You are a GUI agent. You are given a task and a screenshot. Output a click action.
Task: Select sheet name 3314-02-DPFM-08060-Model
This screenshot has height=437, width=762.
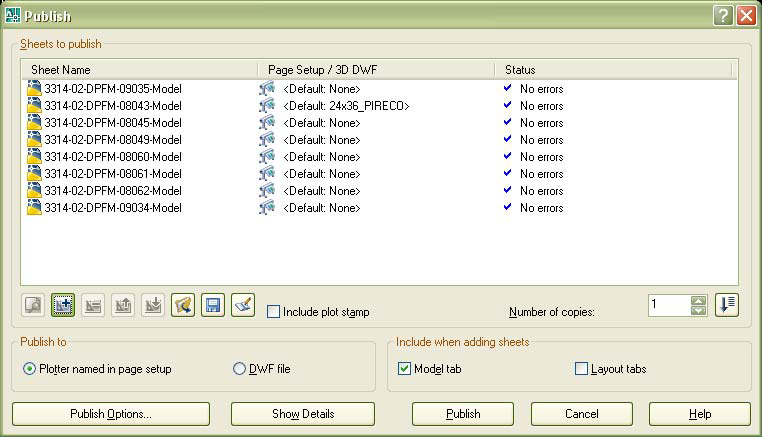113,157
